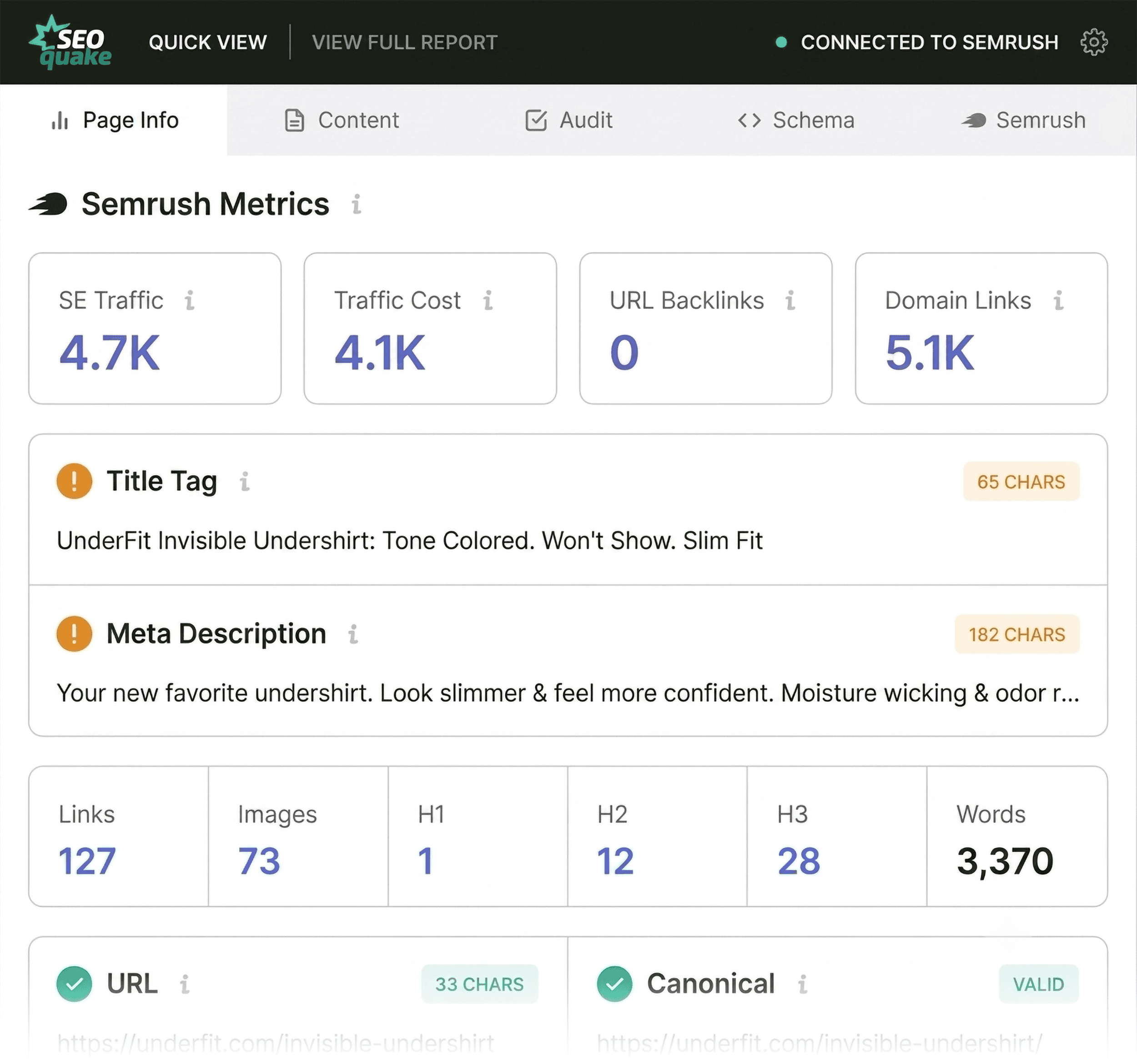This screenshot has height=1064, width=1137.
Task: Open the Schema tab
Action: [x=795, y=120]
